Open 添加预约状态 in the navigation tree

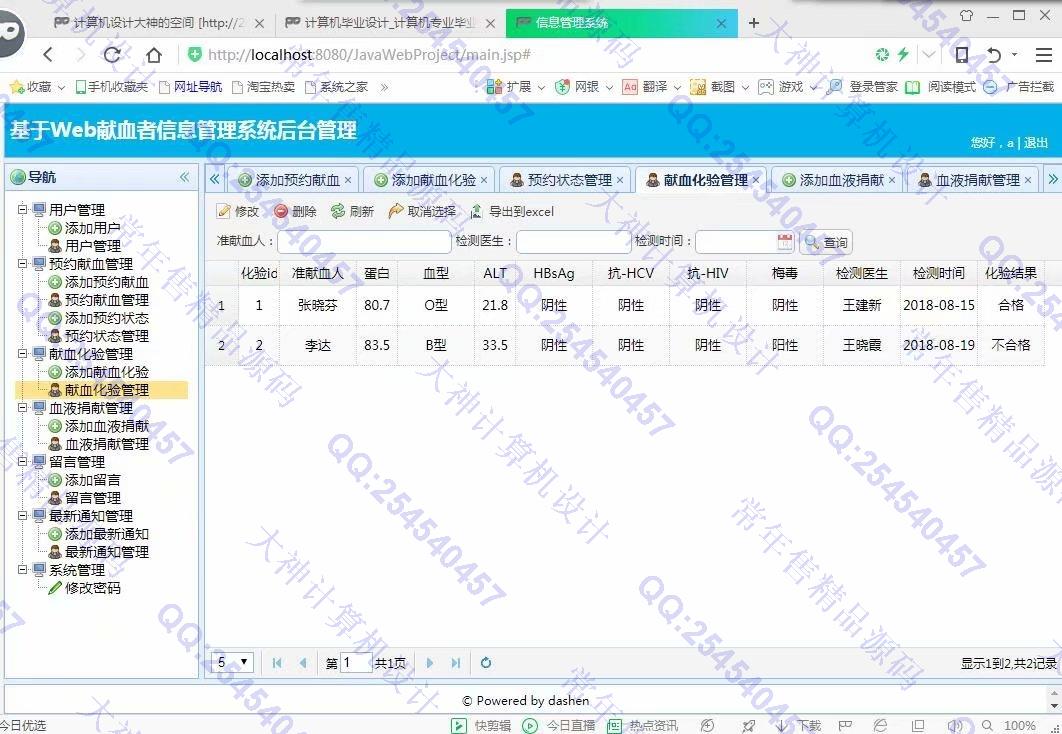click(106, 318)
